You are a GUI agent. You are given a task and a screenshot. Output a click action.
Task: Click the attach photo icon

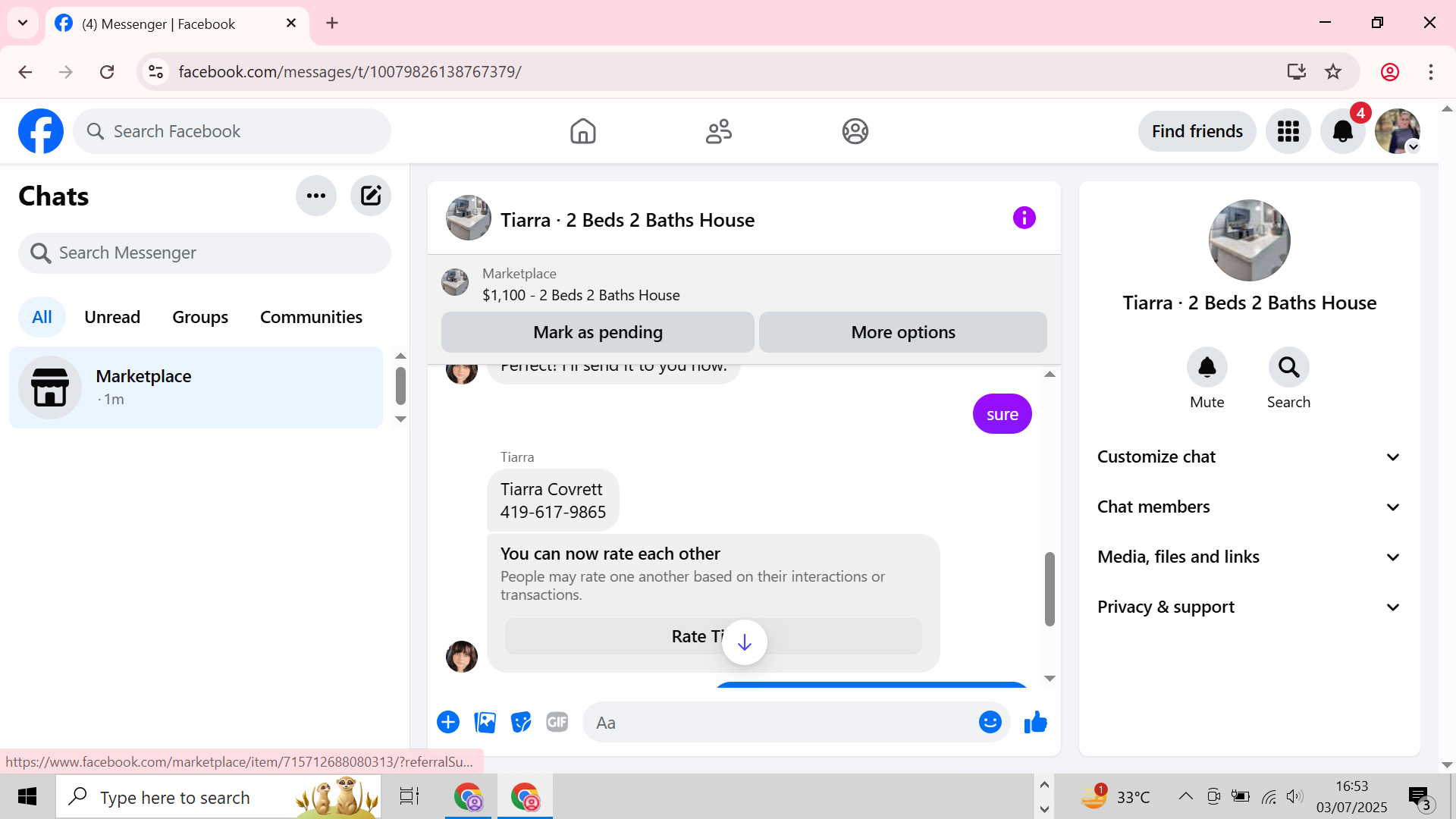click(x=485, y=723)
